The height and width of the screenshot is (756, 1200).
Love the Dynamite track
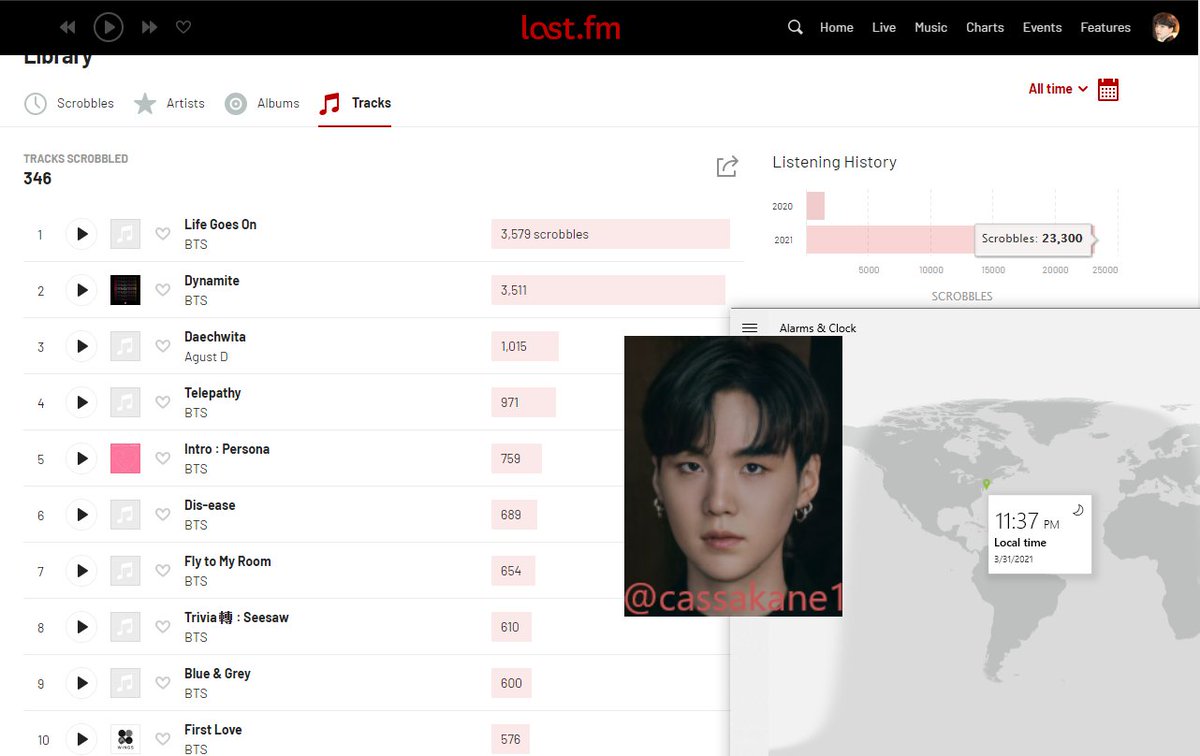(x=162, y=290)
